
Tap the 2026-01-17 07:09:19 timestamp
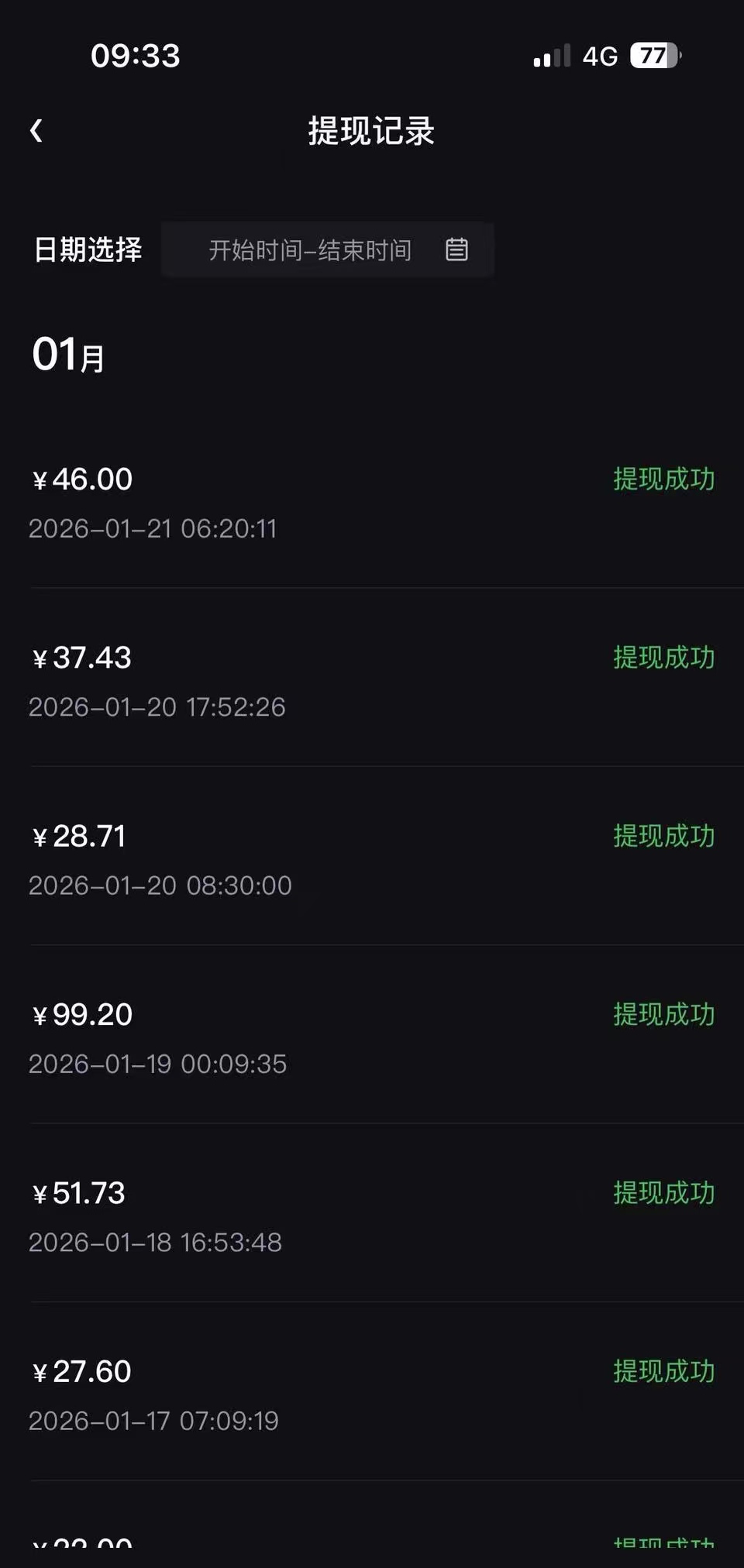coord(153,1421)
